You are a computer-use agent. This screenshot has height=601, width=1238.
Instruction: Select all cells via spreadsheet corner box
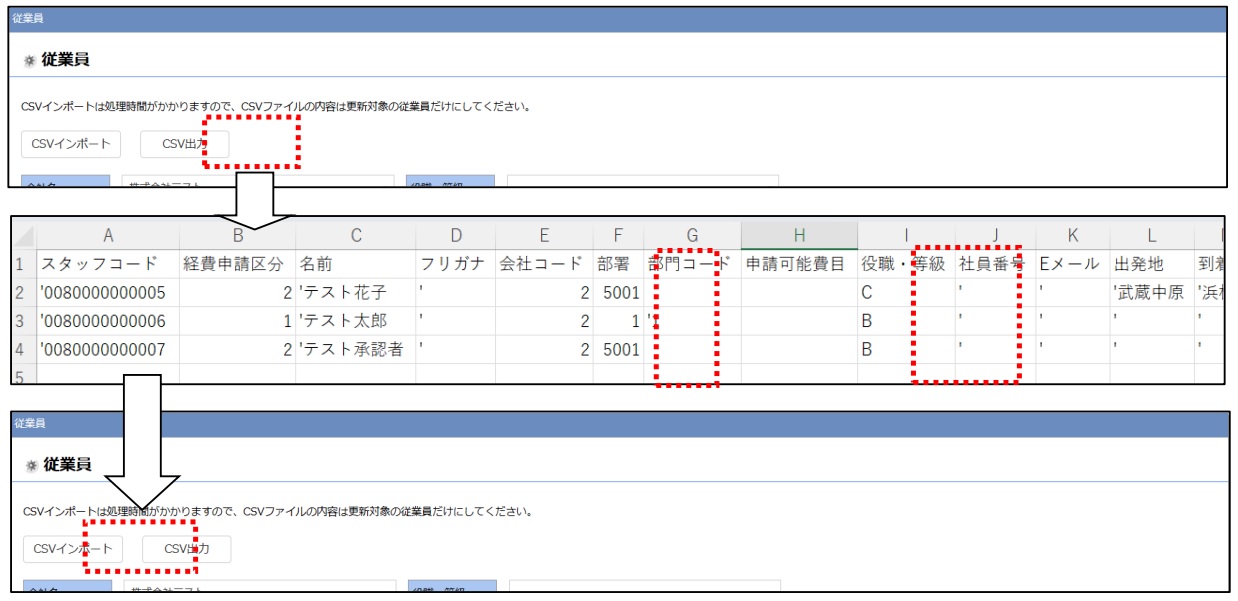[x=23, y=236]
